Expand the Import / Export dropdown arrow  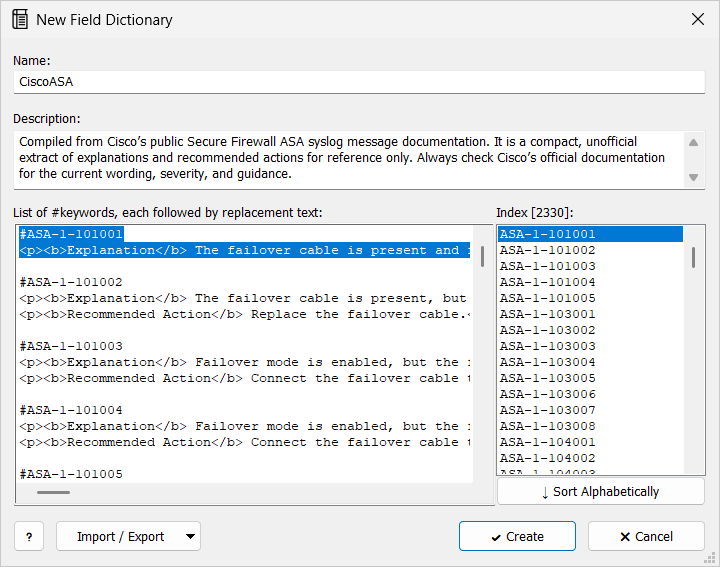[191, 536]
